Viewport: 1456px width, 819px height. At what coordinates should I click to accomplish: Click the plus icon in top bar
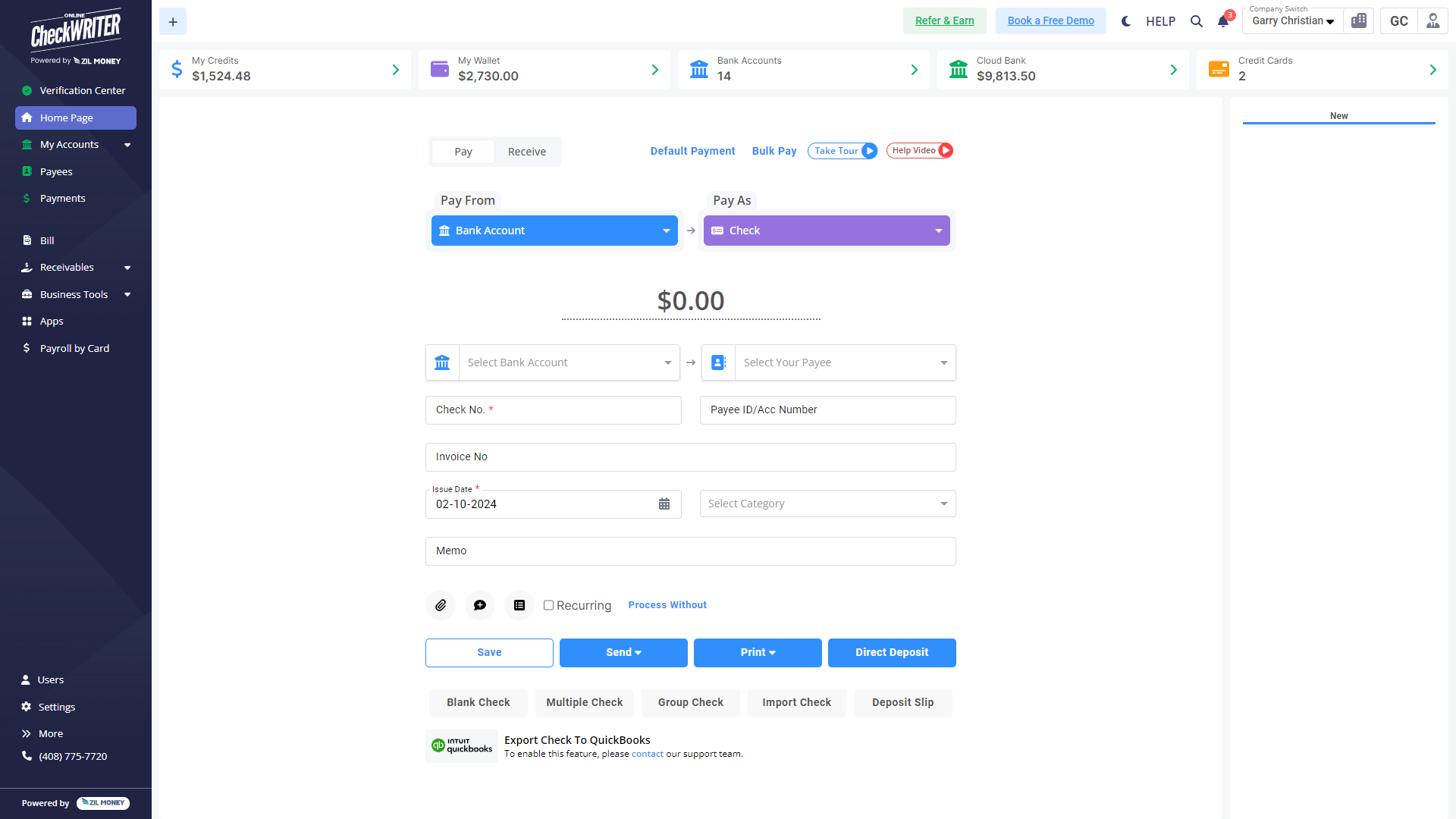pyautogui.click(x=173, y=21)
